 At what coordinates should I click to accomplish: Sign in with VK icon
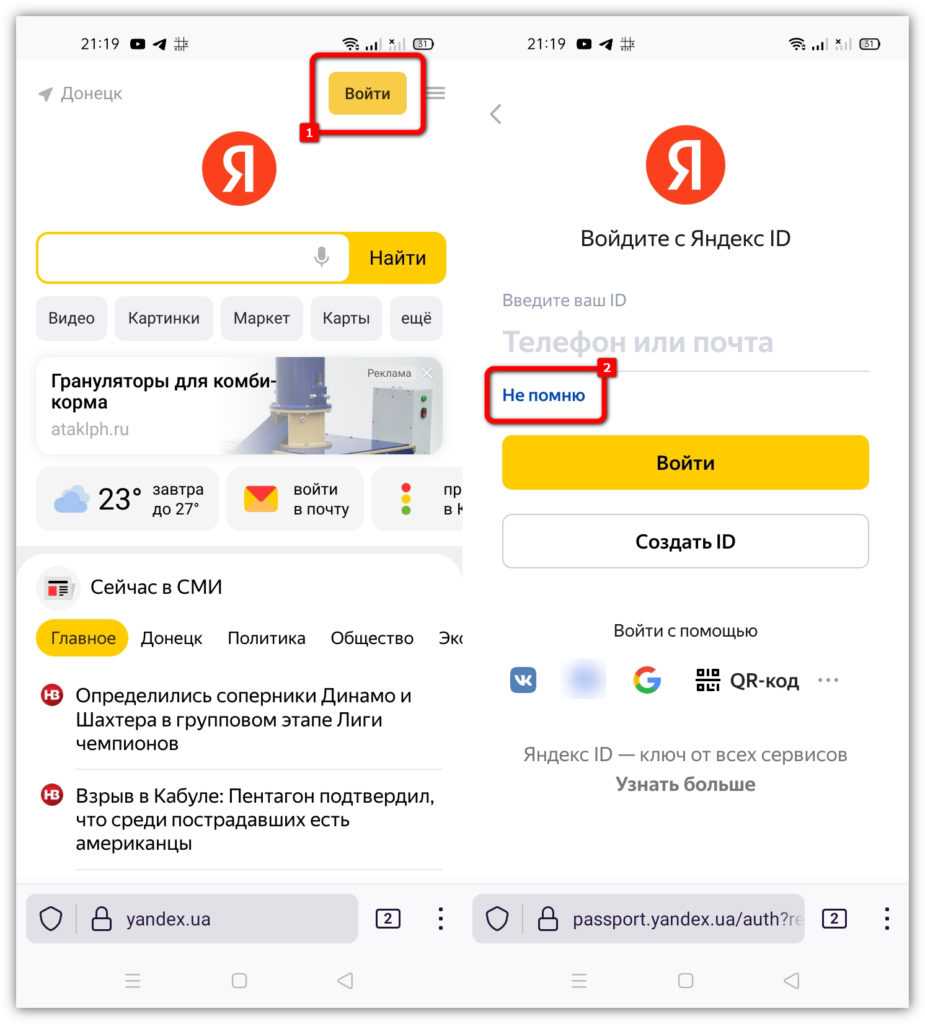pos(523,681)
